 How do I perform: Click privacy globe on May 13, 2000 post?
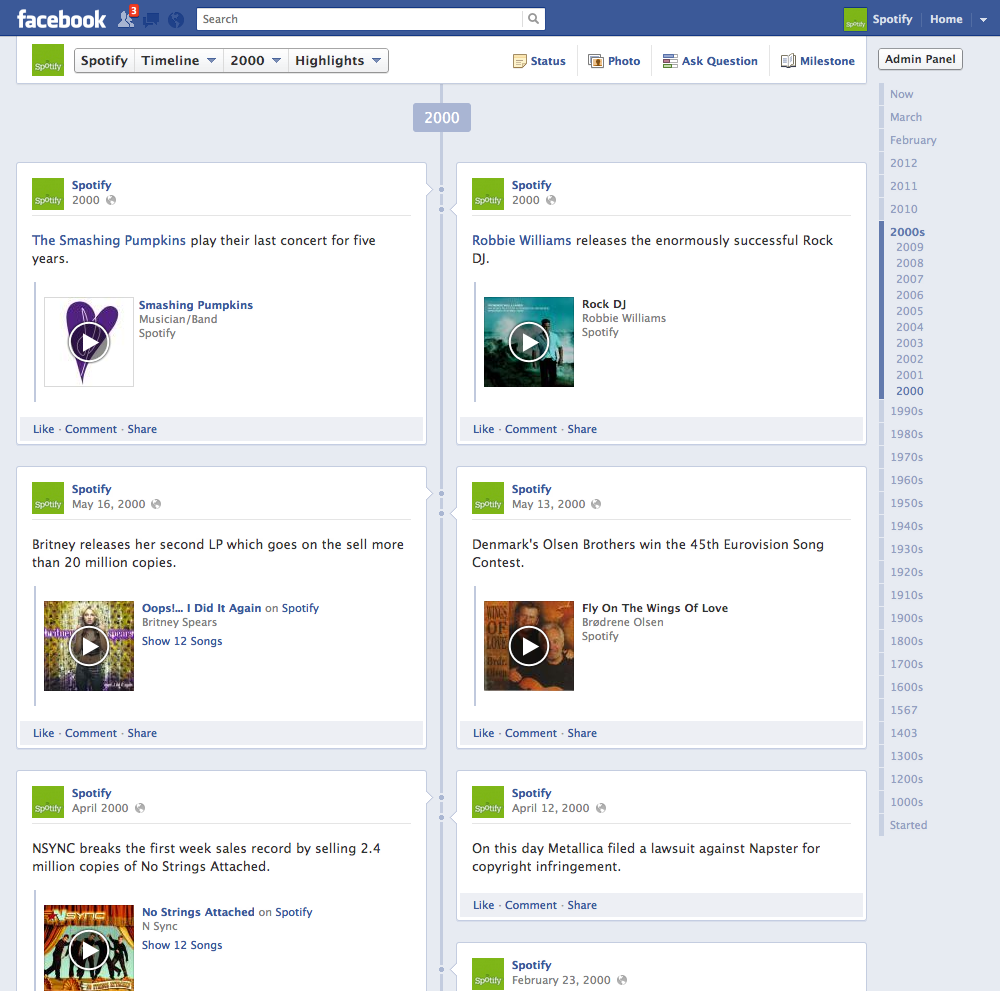pos(596,504)
